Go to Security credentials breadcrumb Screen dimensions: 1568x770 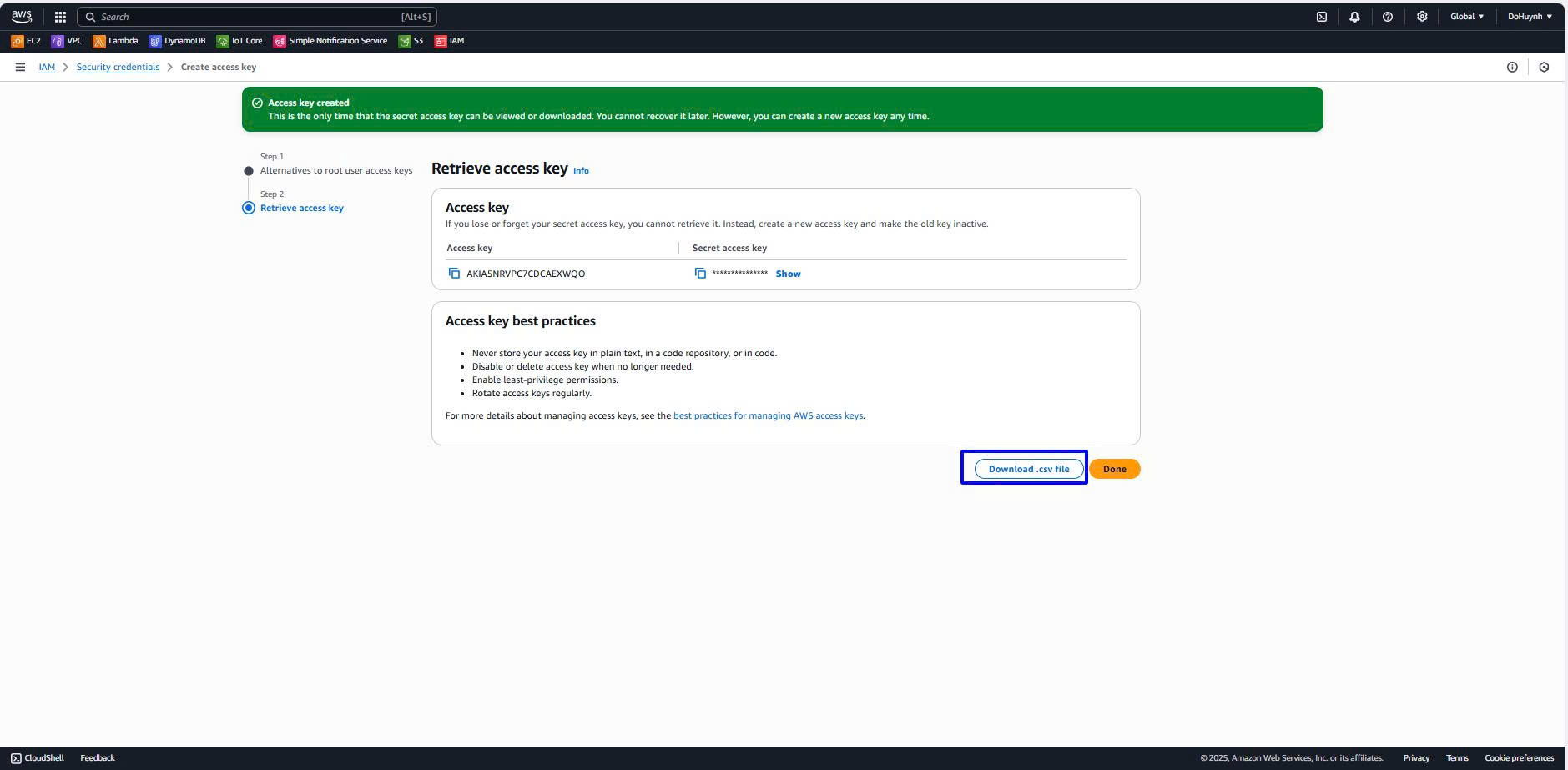(118, 67)
